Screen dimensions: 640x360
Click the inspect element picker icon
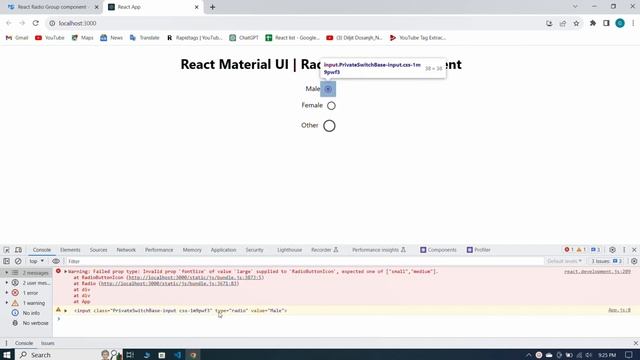pos(7,250)
